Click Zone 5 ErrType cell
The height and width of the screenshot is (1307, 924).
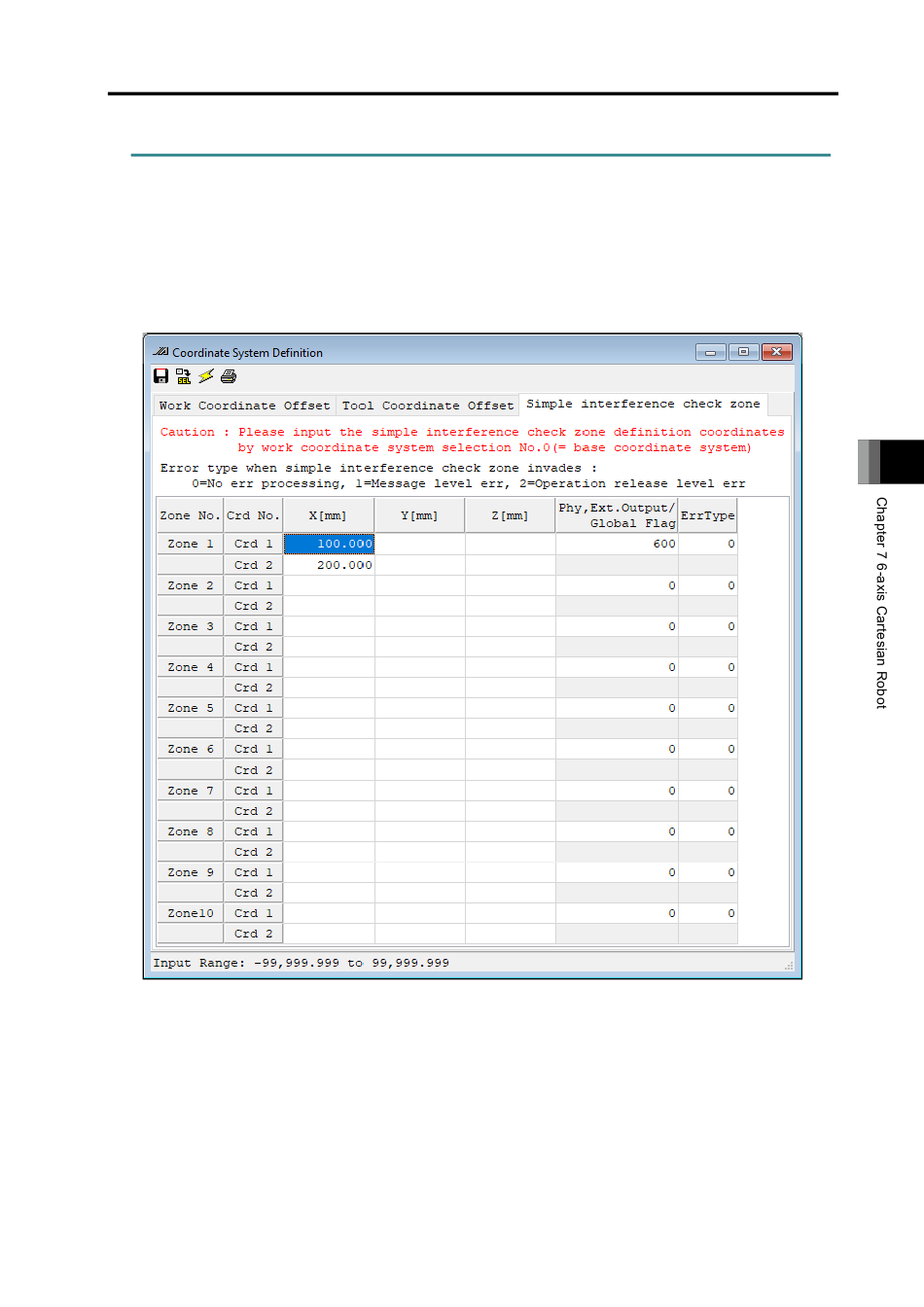pyautogui.click(x=707, y=708)
